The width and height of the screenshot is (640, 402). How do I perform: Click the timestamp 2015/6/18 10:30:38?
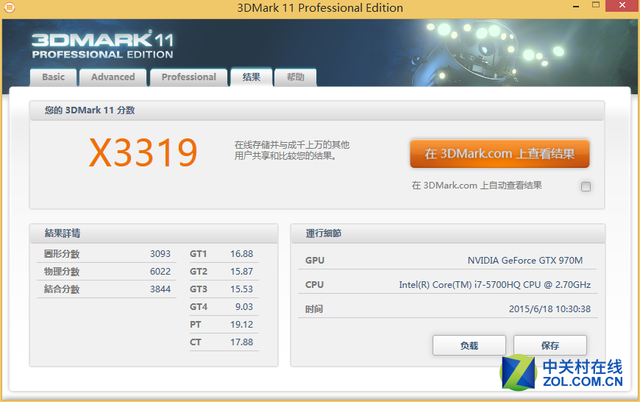(550, 309)
